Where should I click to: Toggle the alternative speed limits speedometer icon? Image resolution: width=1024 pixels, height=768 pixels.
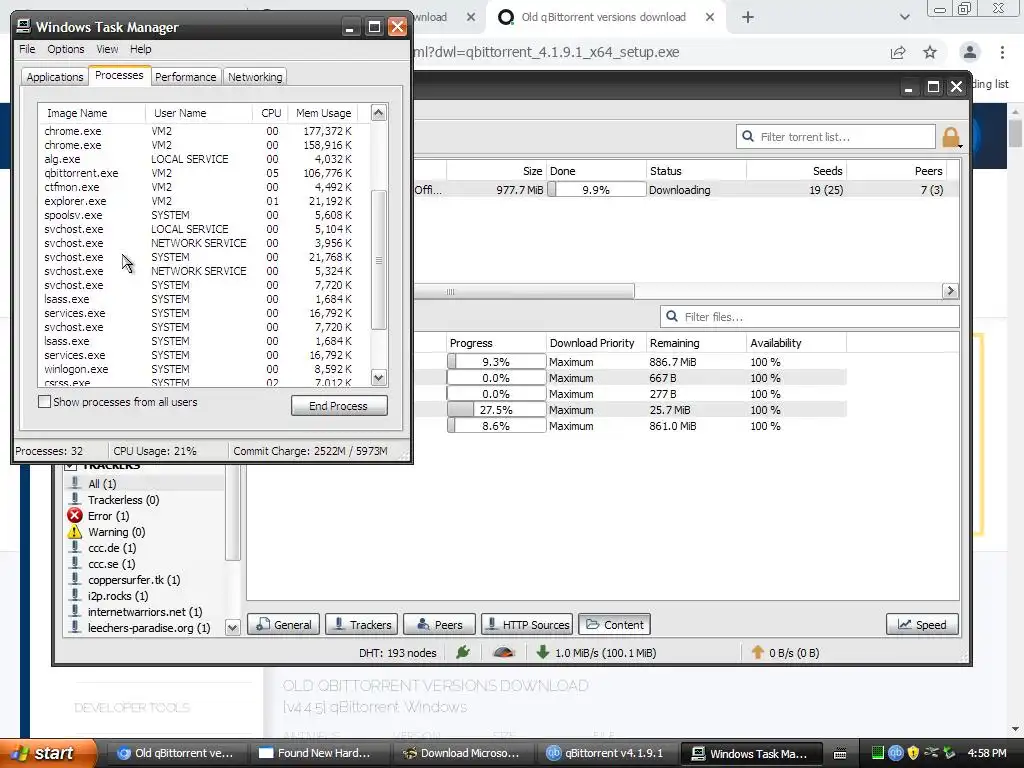(504, 652)
